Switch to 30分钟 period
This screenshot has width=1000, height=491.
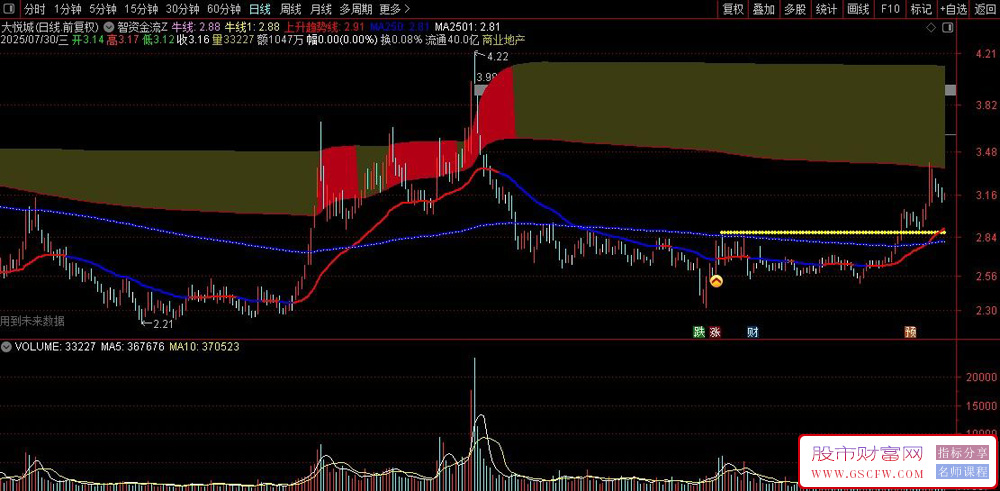tap(182, 9)
